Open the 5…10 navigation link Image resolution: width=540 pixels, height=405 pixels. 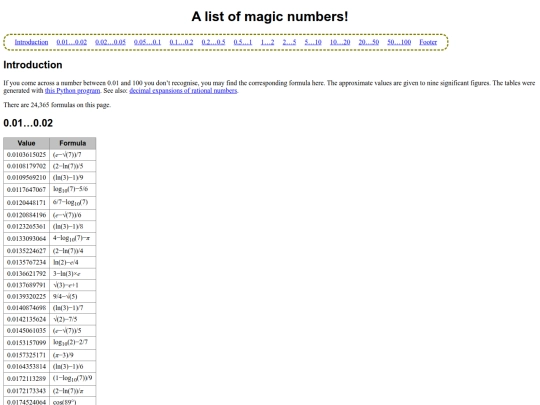313,42
